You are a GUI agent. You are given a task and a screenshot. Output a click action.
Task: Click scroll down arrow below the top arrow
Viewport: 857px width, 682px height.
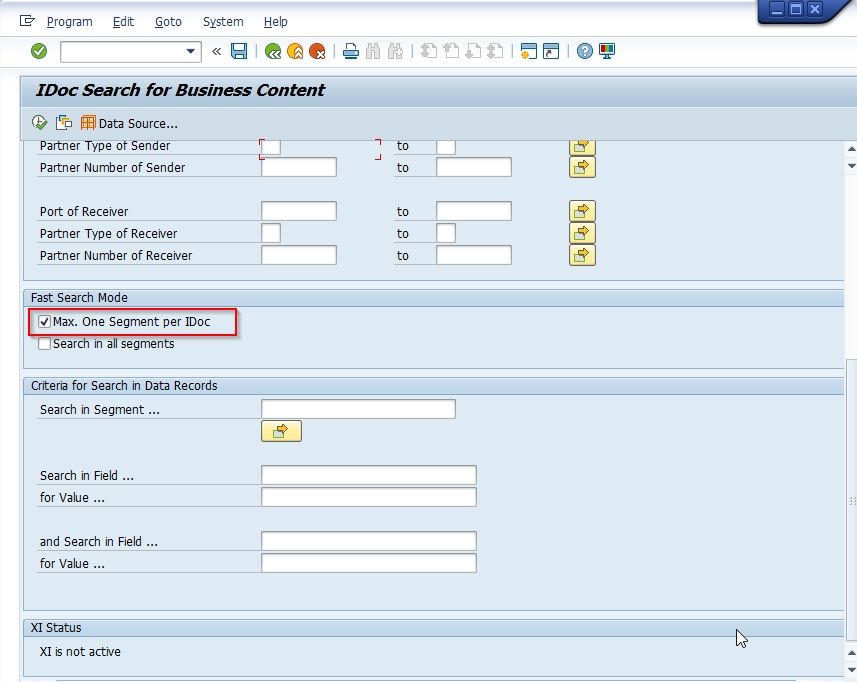click(852, 166)
